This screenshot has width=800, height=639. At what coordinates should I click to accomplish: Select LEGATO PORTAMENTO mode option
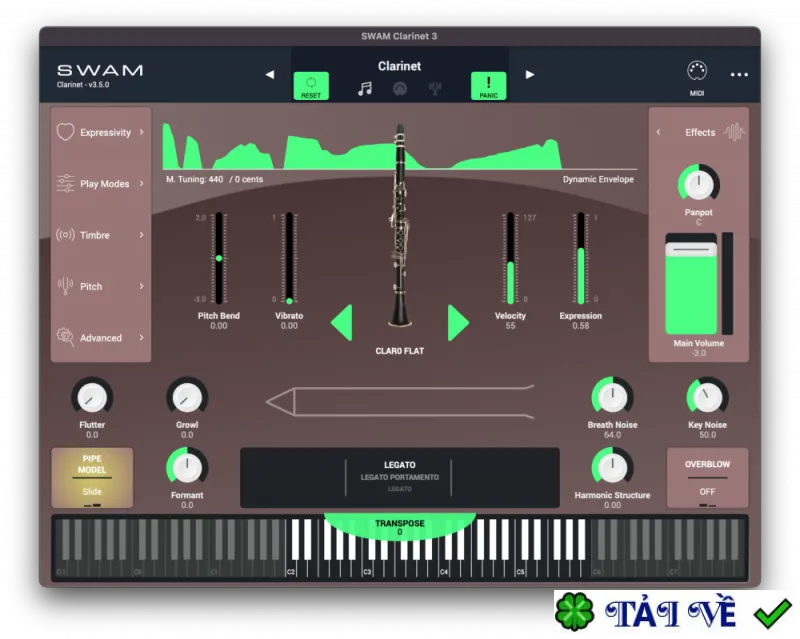(399, 477)
